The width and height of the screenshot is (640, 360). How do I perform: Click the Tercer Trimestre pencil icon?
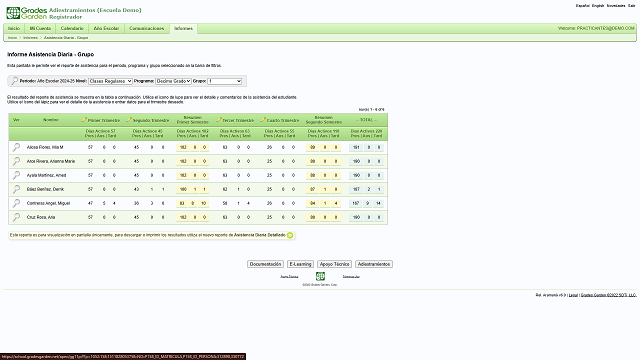219,120
